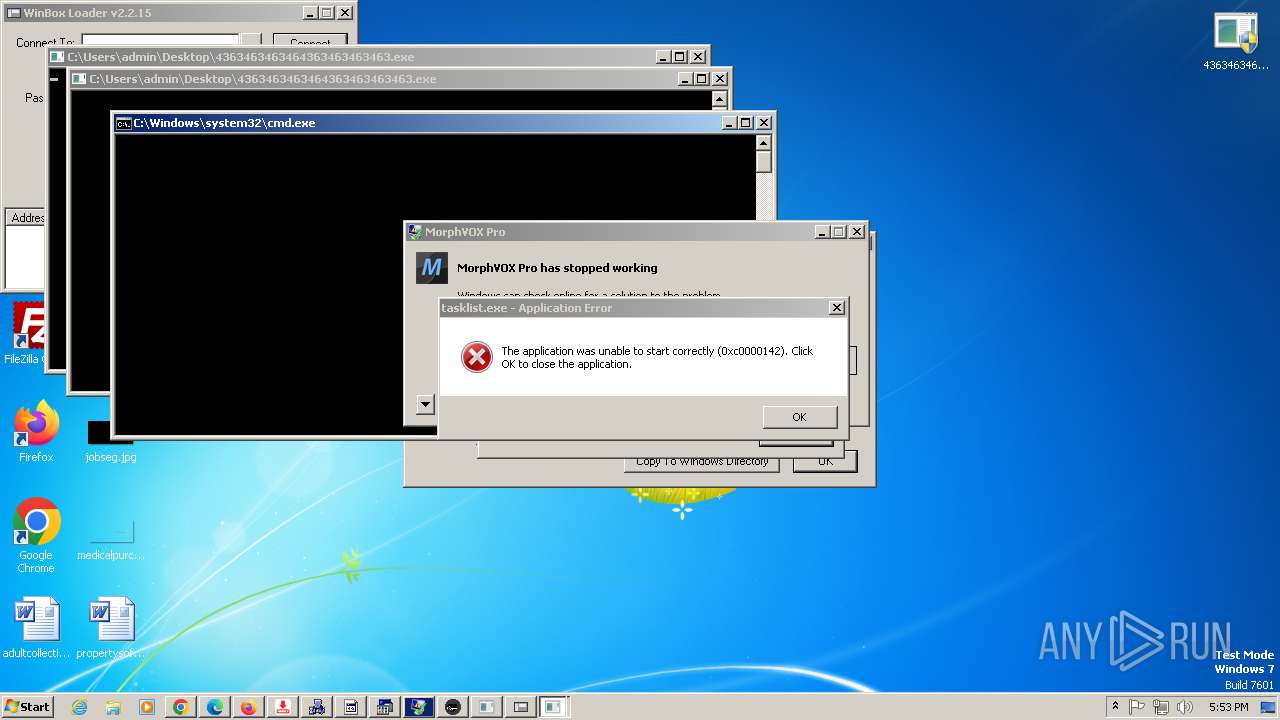Click the WinBox Loader title bar icon
The height and width of the screenshot is (720, 1280).
13,13
